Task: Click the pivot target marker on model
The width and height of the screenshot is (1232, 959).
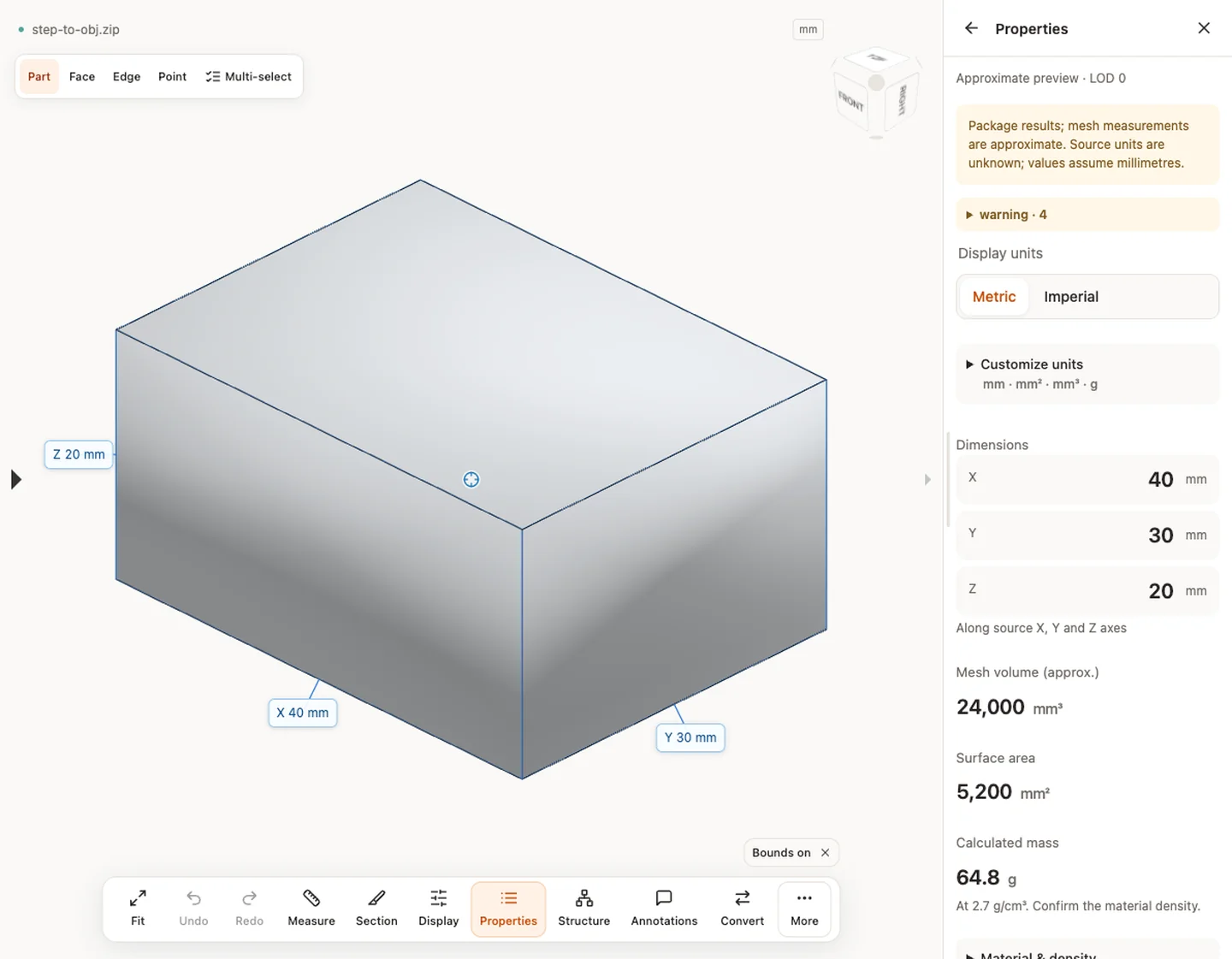Action: (x=471, y=479)
